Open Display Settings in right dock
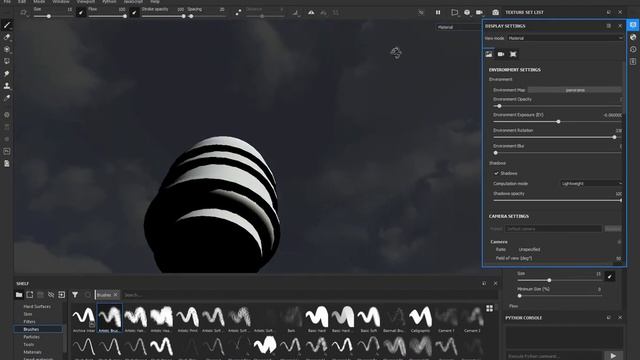 (x=633, y=25)
